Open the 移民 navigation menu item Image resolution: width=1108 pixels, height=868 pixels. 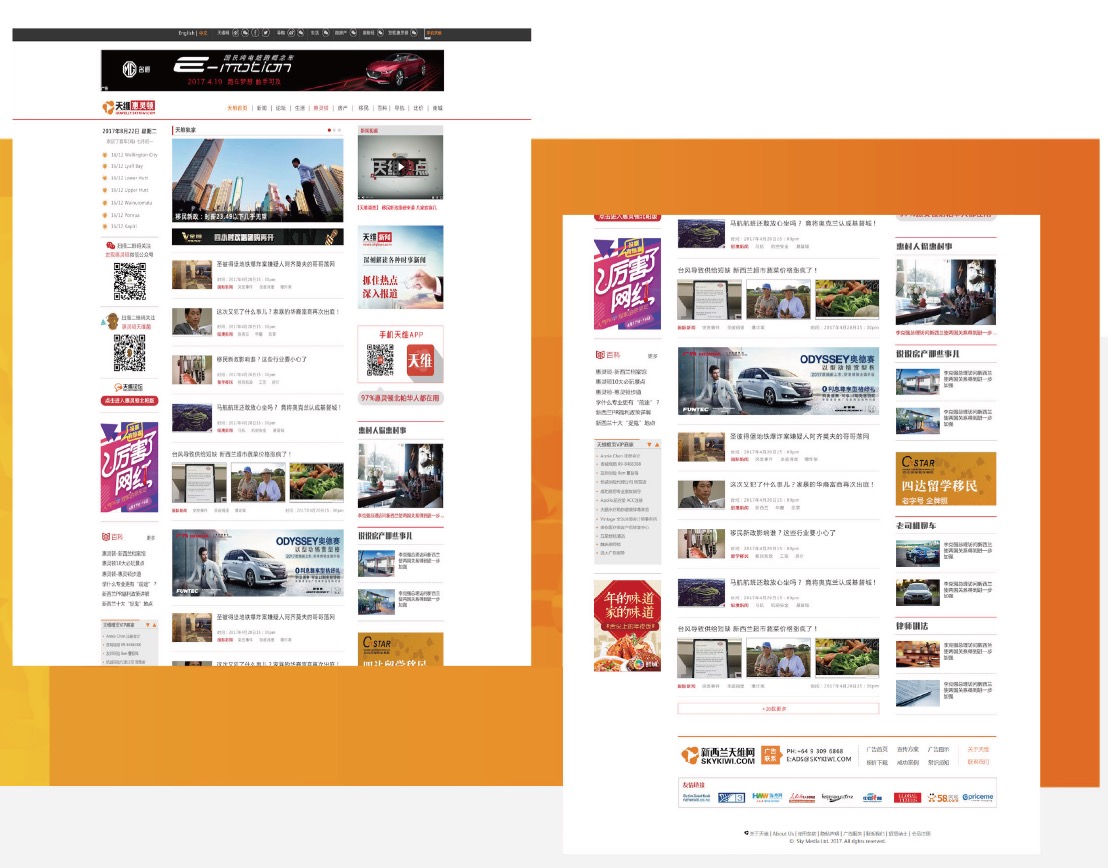(x=364, y=107)
